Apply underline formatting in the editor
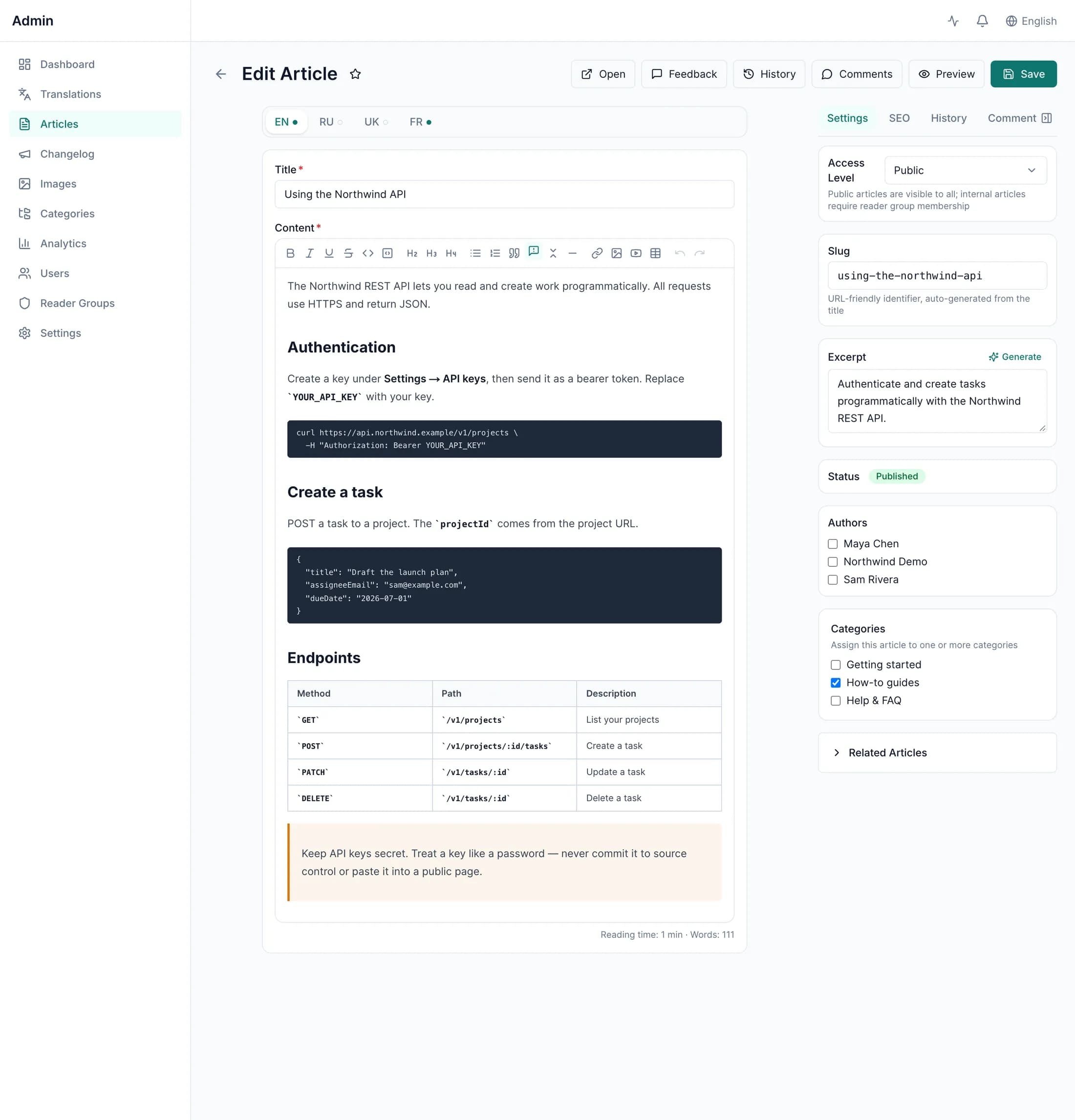The height and width of the screenshot is (1120, 1075). (x=329, y=253)
